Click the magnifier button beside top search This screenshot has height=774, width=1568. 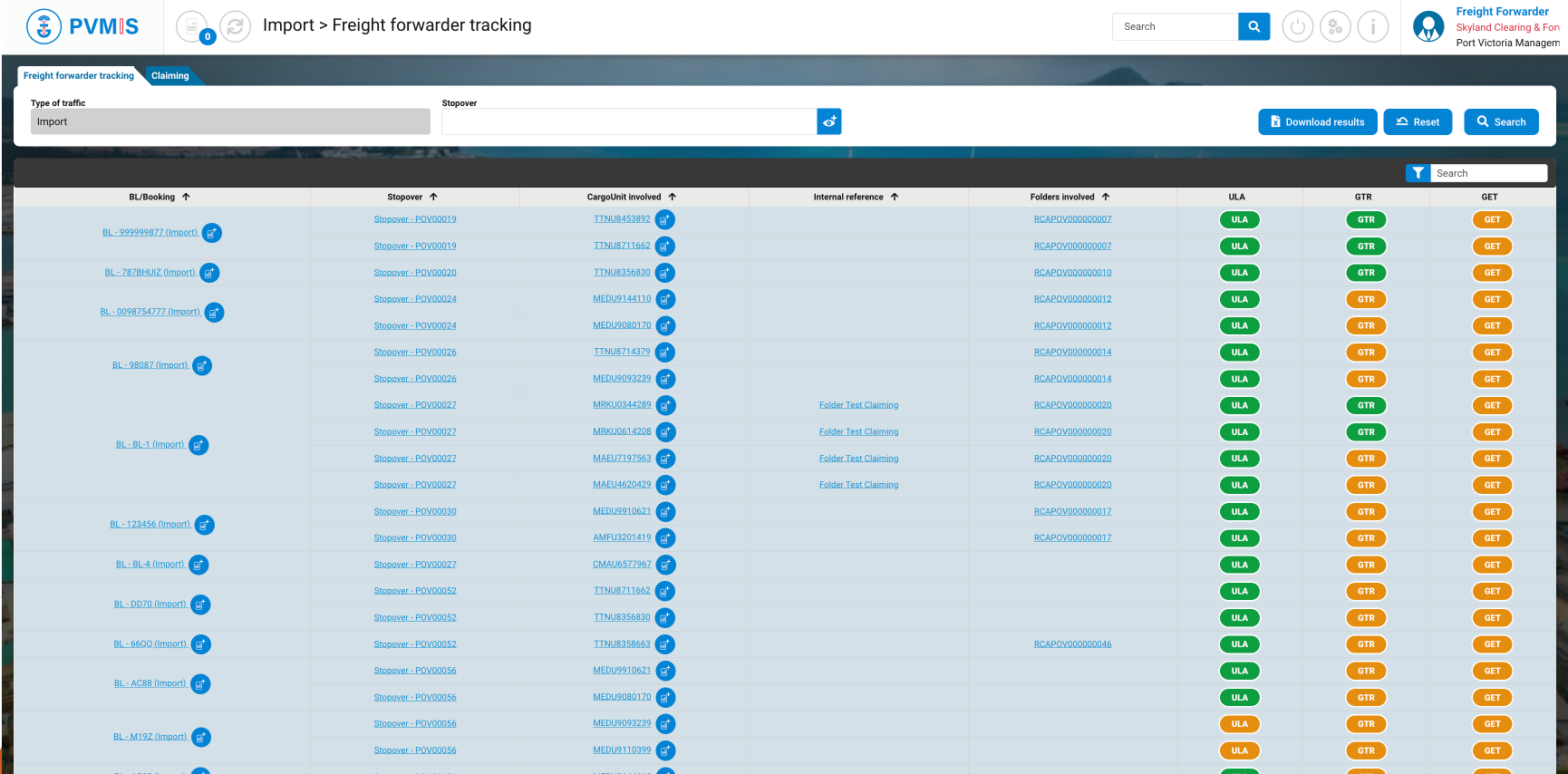pyautogui.click(x=1253, y=27)
